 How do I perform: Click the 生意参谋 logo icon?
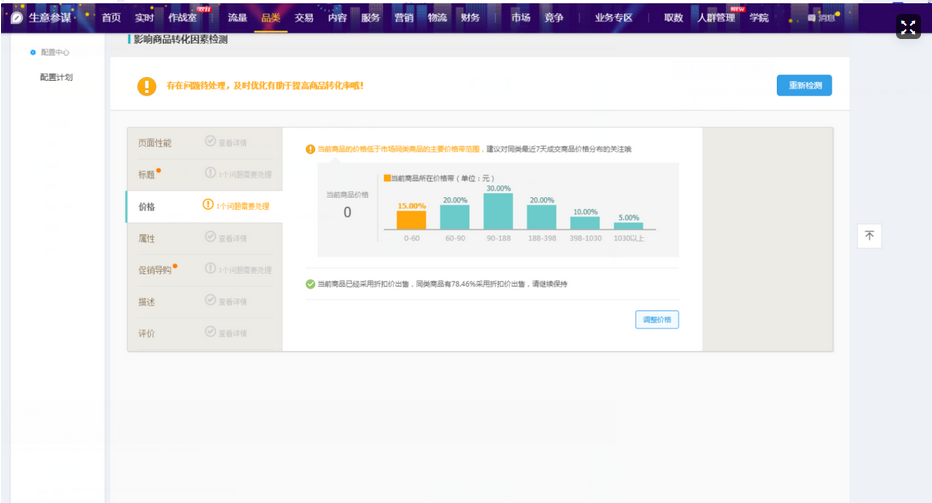click(17, 18)
